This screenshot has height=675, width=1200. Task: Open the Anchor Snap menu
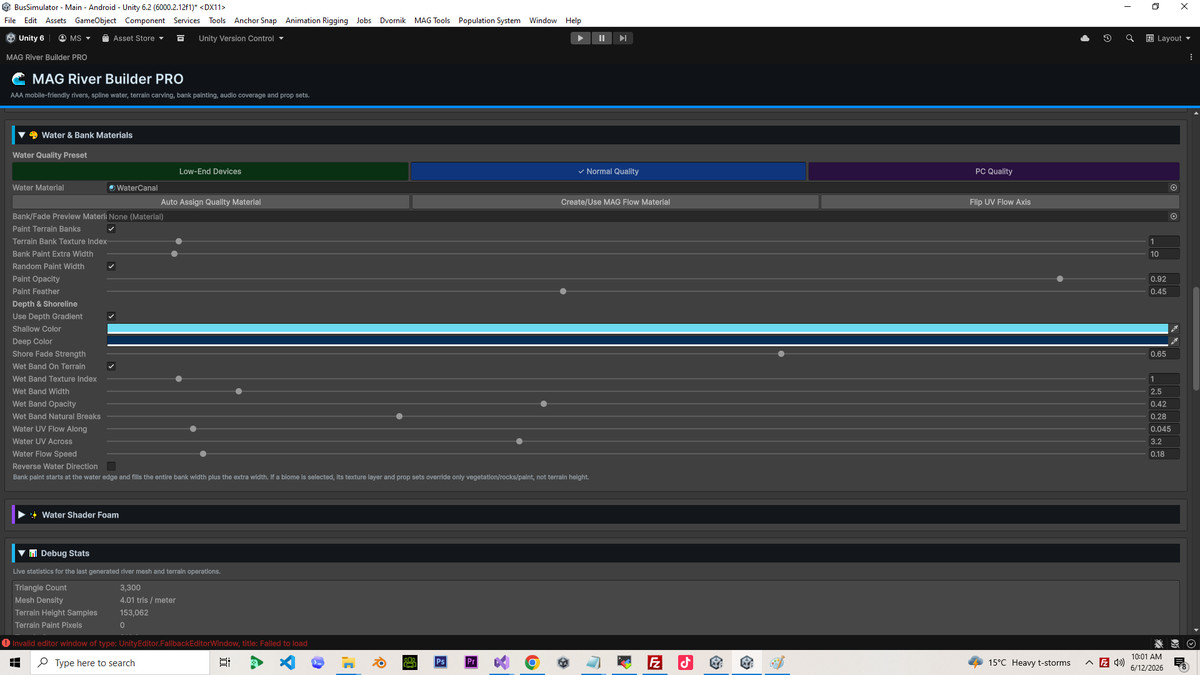255,20
